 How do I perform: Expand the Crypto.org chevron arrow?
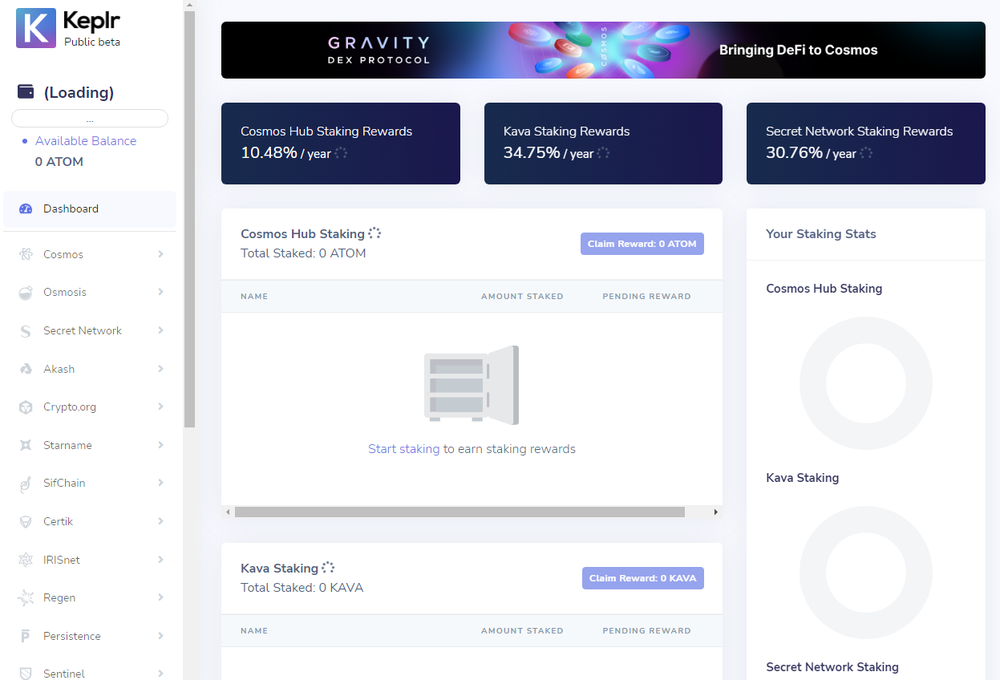[x=161, y=406]
